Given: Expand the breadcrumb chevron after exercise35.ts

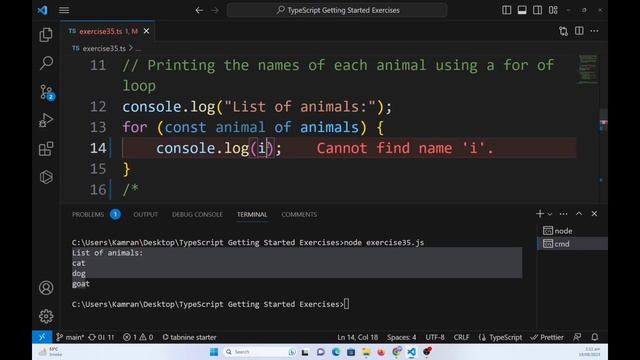Looking at the screenshot, I should tap(131, 48).
